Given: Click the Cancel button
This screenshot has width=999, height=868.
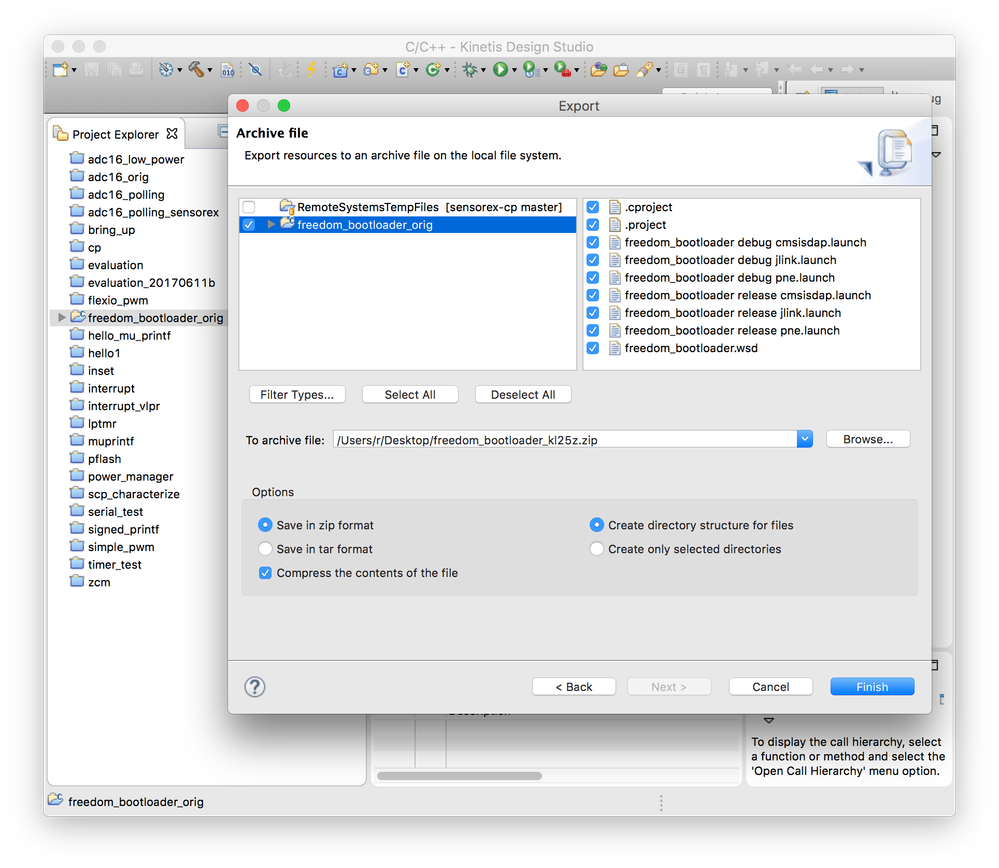Looking at the screenshot, I should [x=770, y=686].
